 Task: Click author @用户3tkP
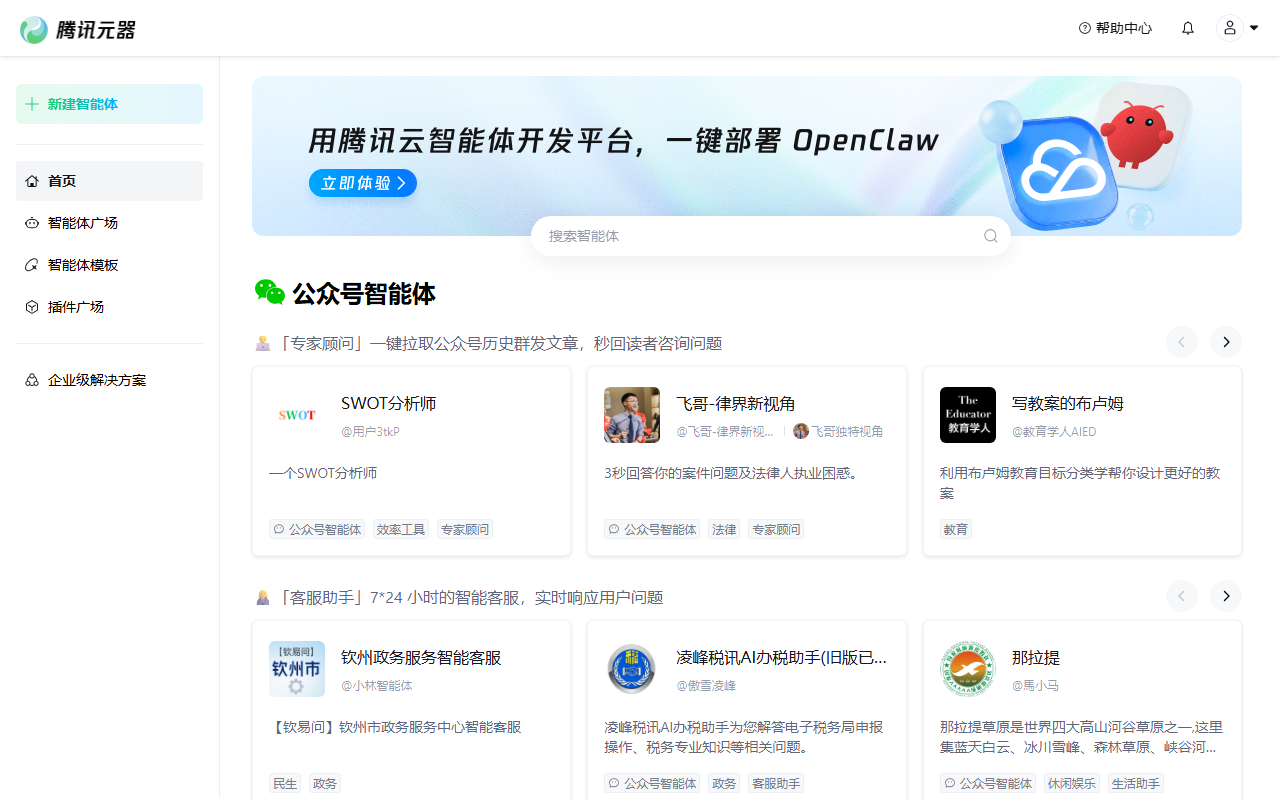click(370, 432)
